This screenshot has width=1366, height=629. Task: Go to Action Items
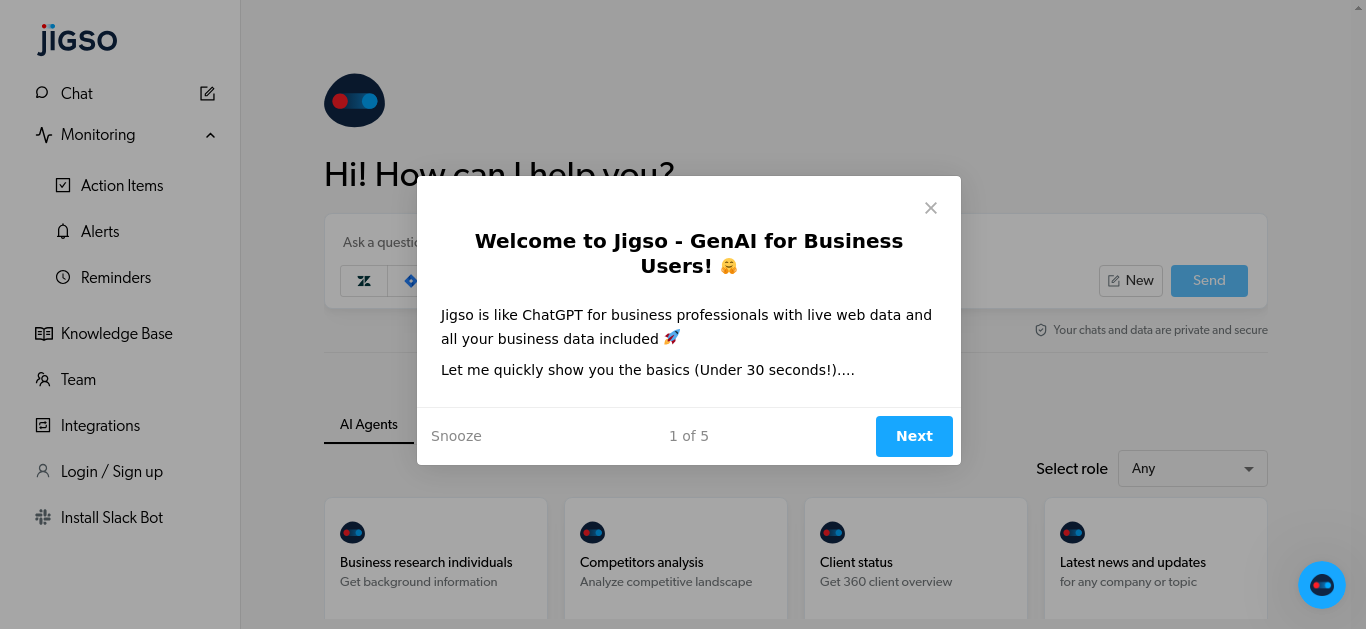122,185
